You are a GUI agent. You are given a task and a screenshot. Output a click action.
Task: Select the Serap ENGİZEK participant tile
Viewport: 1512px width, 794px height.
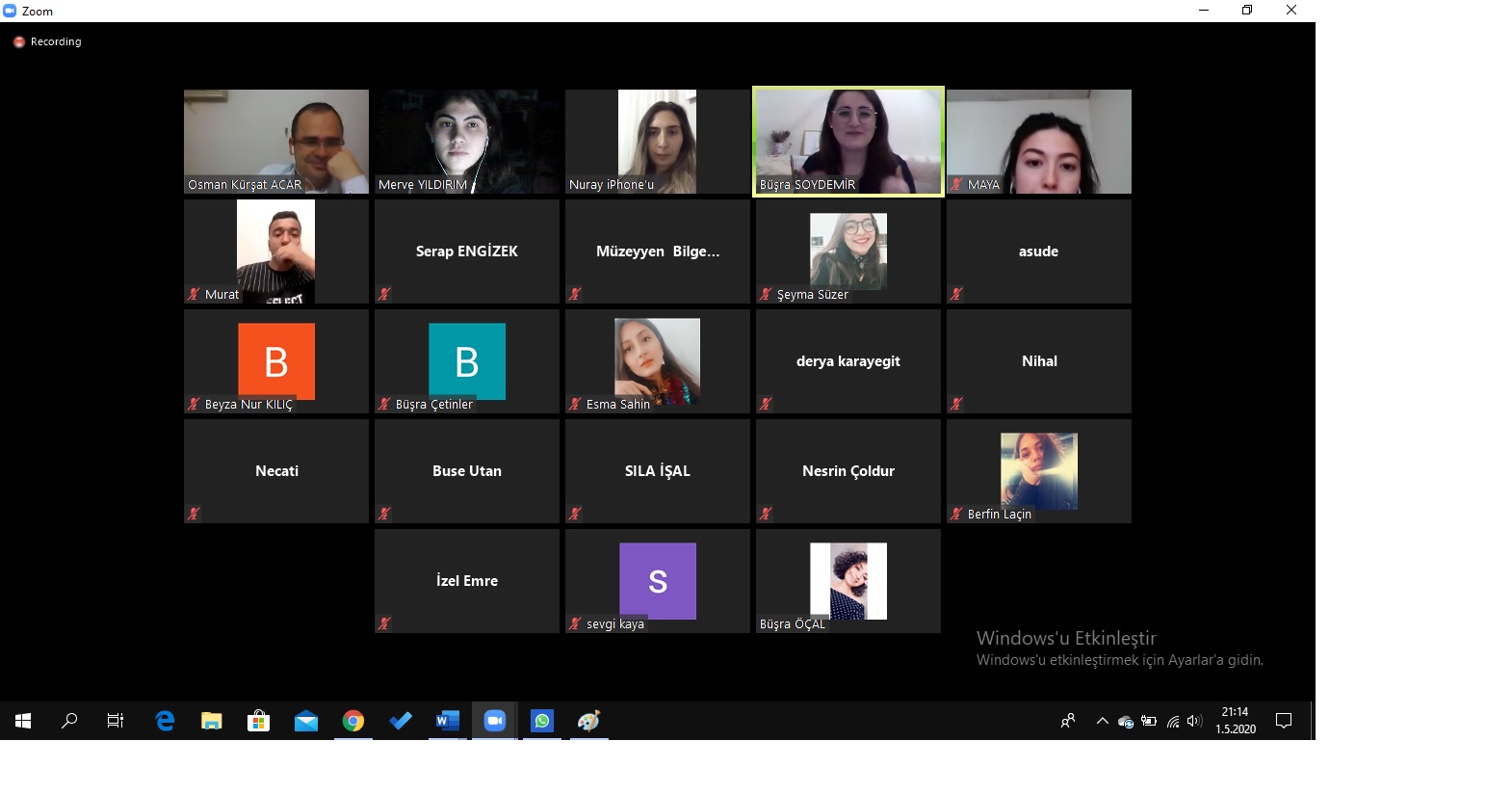467,251
